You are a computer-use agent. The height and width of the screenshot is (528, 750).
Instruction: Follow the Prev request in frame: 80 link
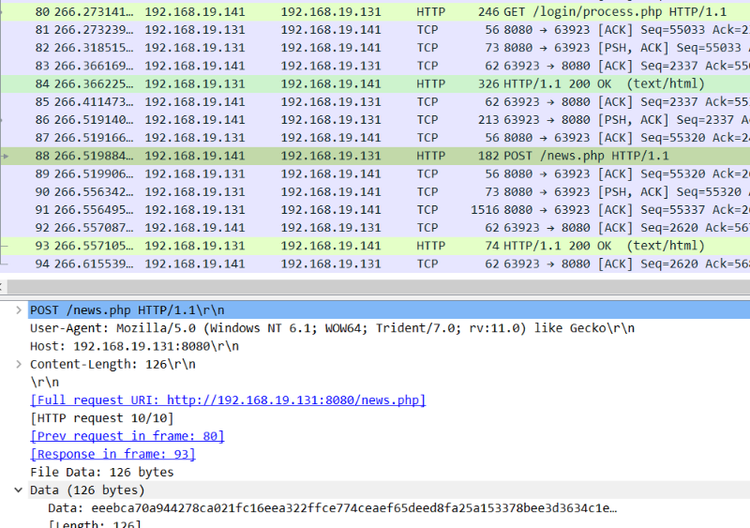click(127, 436)
